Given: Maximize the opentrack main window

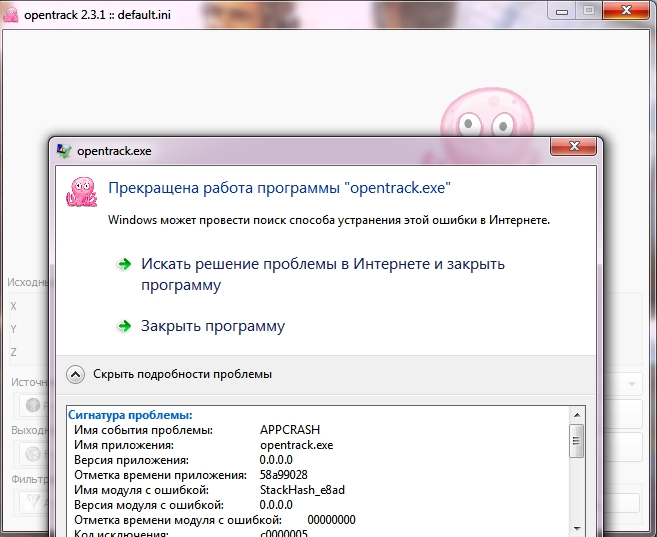Looking at the screenshot, I should click(589, 10).
